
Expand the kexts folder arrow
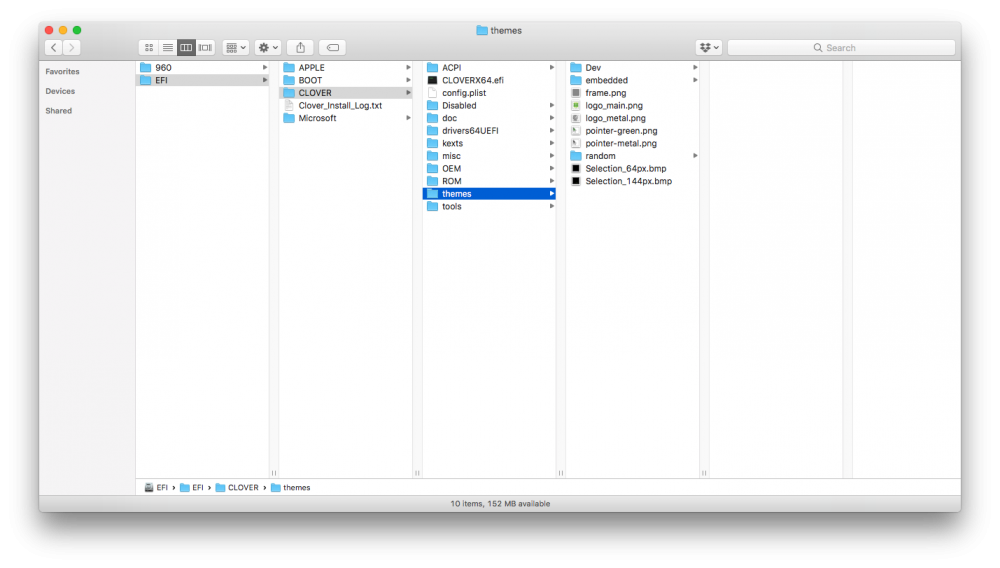[552, 143]
